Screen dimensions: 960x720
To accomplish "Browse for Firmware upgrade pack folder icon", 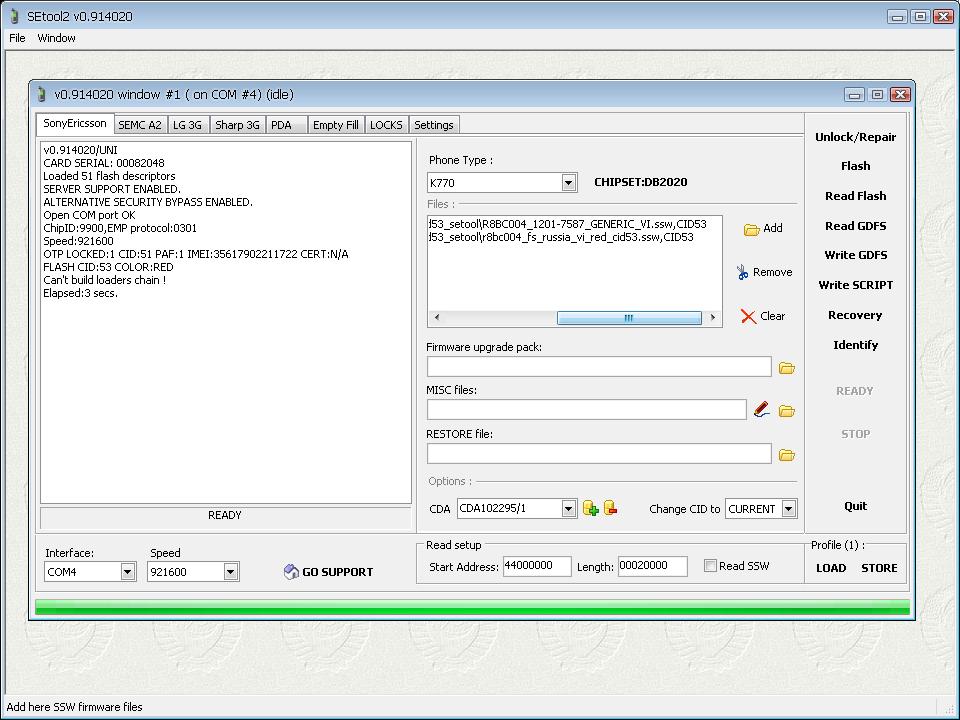I will 787,368.
